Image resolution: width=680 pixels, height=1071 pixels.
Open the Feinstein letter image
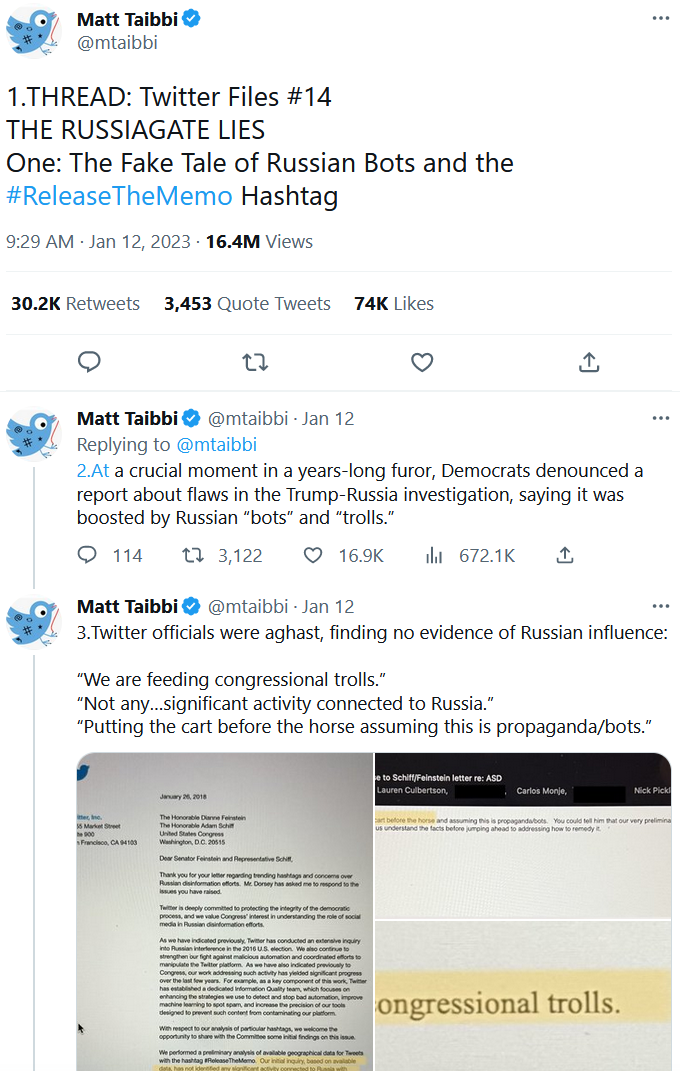pos(225,910)
